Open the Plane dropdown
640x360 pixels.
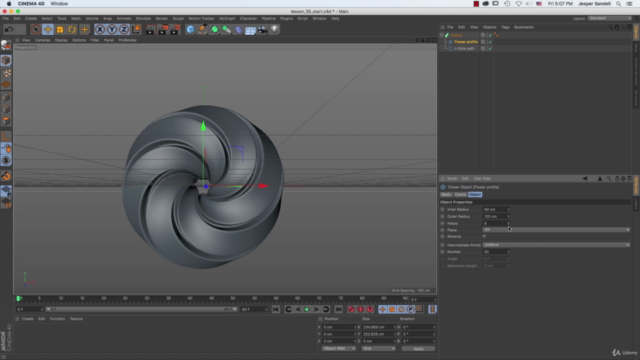[556, 230]
